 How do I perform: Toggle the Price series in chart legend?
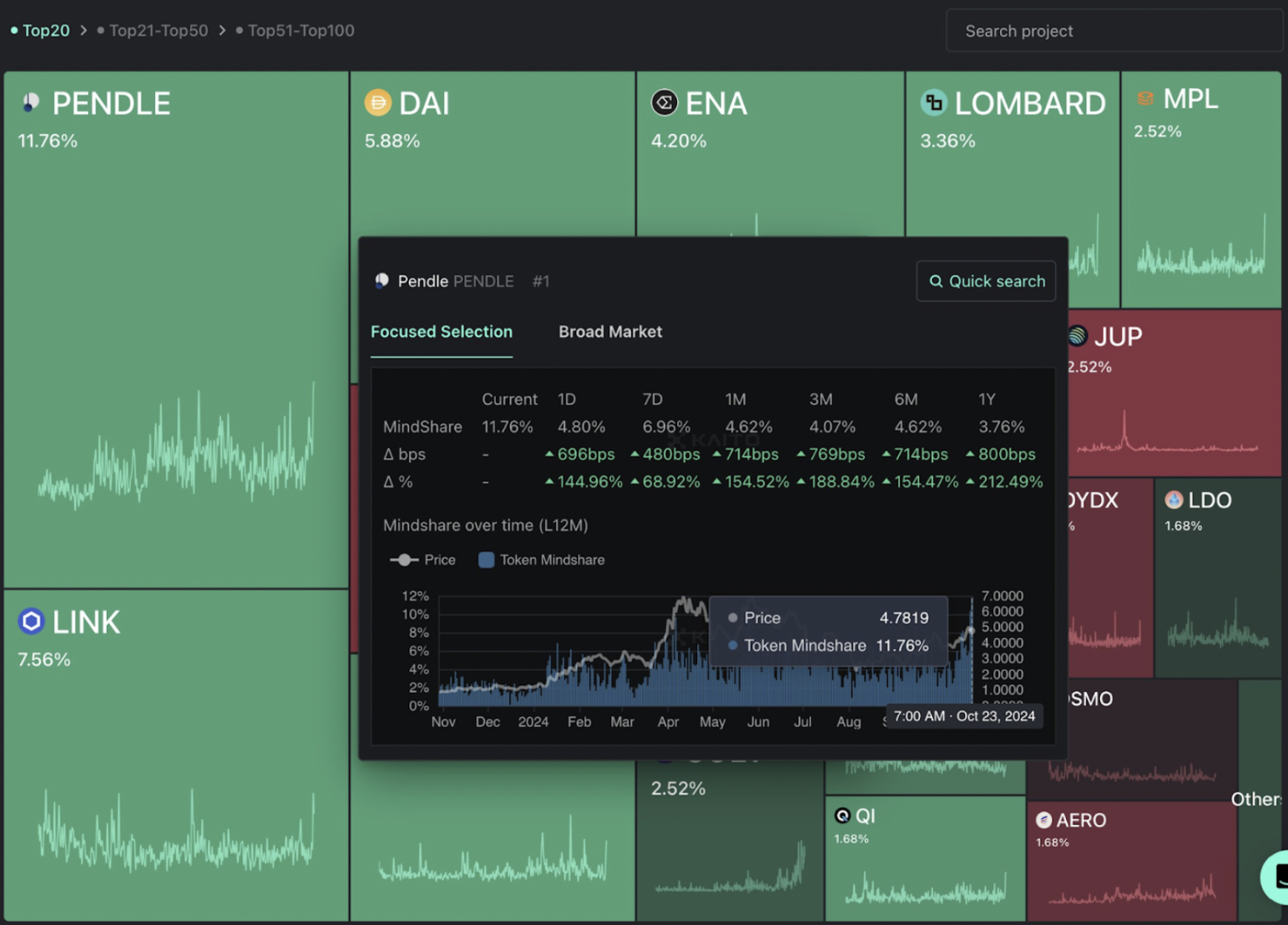pyautogui.click(x=423, y=560)
